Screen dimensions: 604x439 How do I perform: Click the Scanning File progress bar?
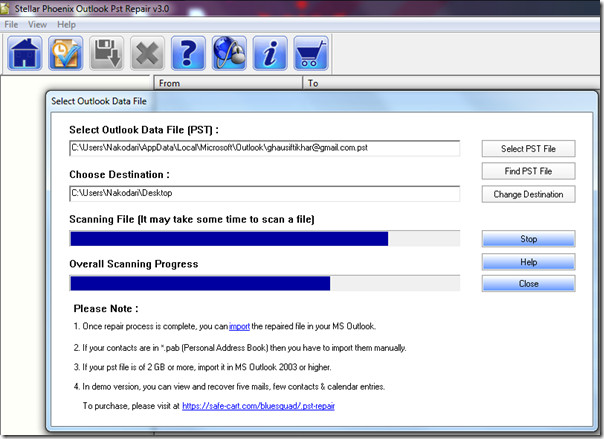coord(265,238)
